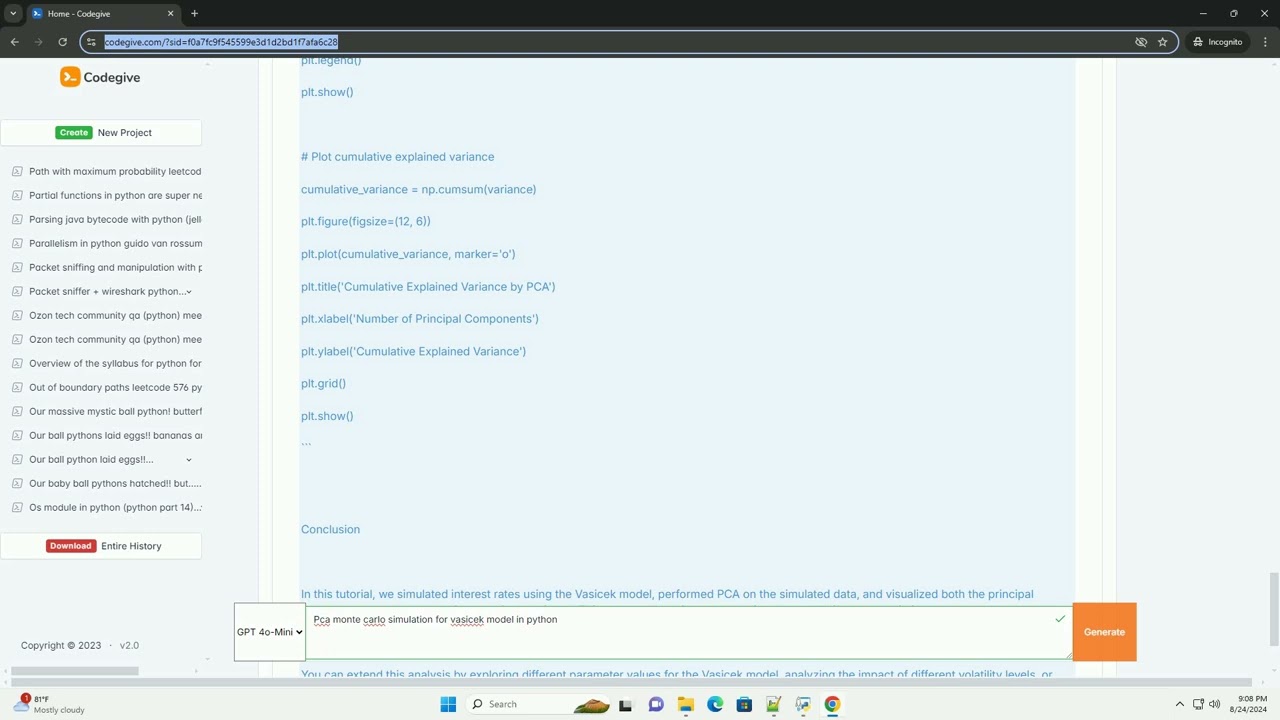Click the orange Generate button
1280x720 pixels.
point(1104,632)
